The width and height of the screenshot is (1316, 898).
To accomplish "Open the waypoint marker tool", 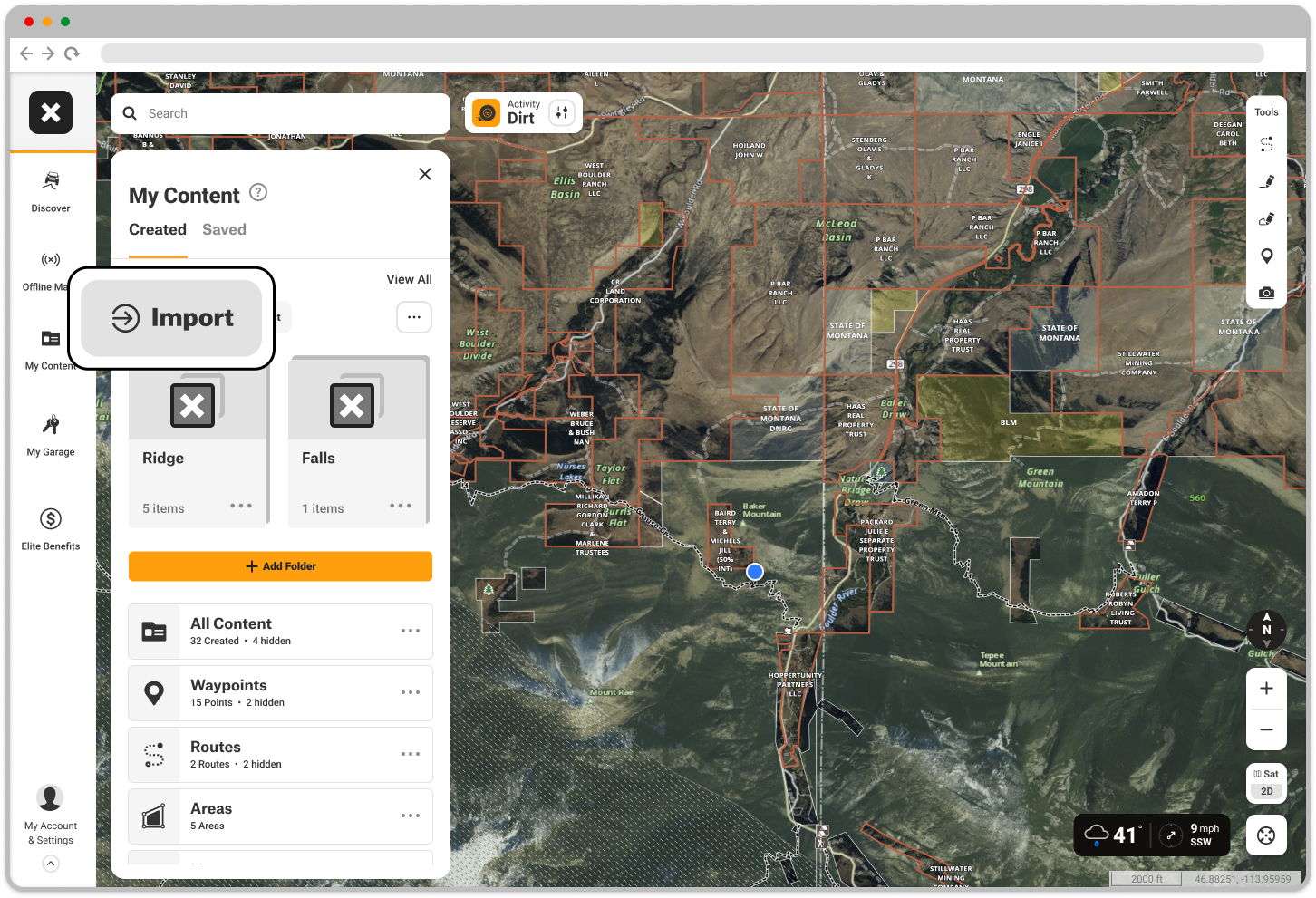I will click(1266, 256).
